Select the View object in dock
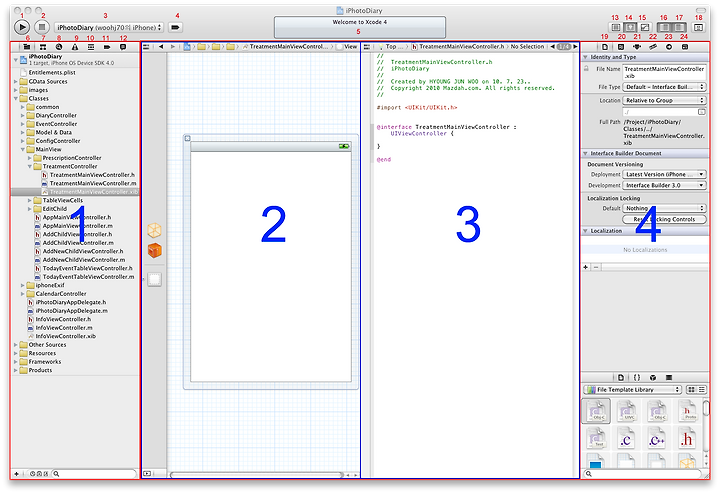 point(155,279)
